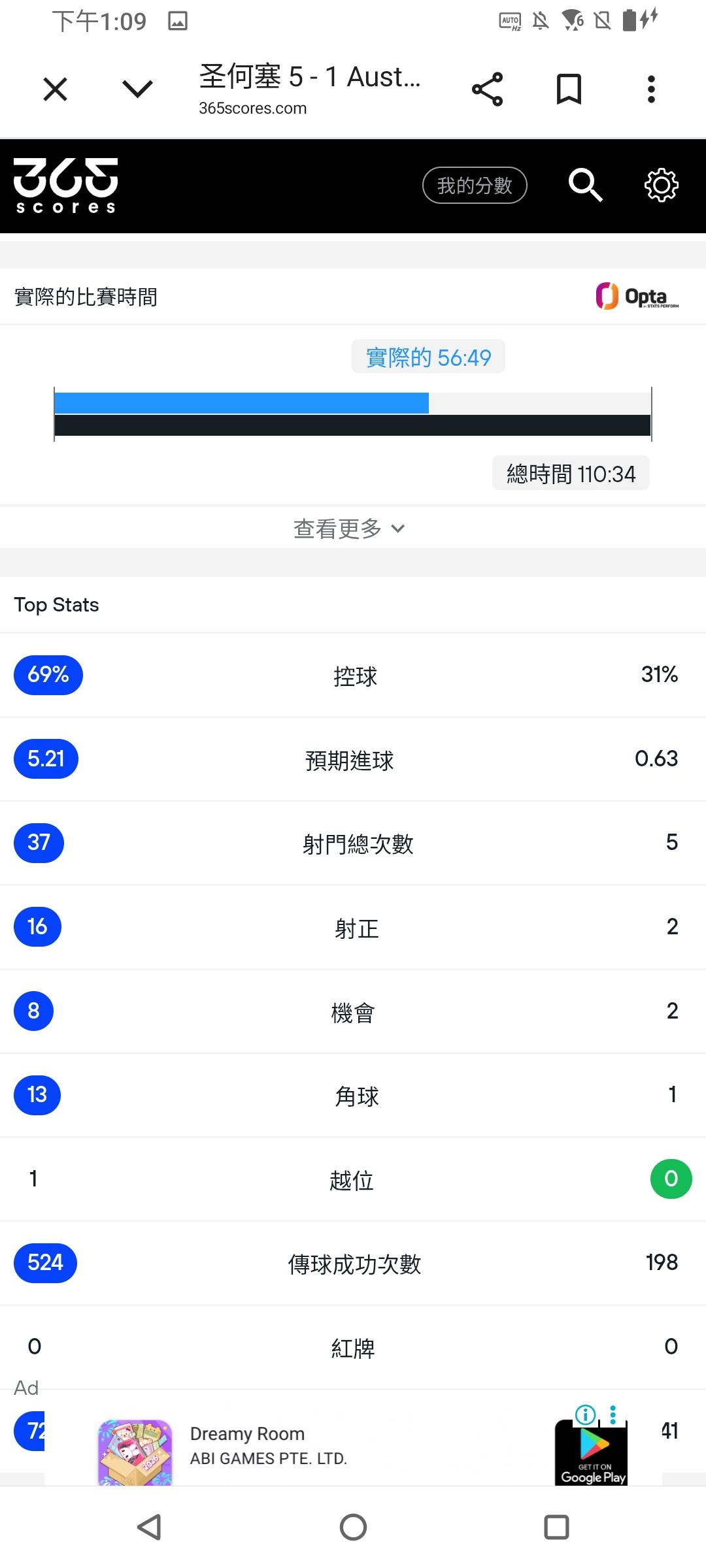
Task: Expand the tab dropdown chevron
Action: pos(137,89)
